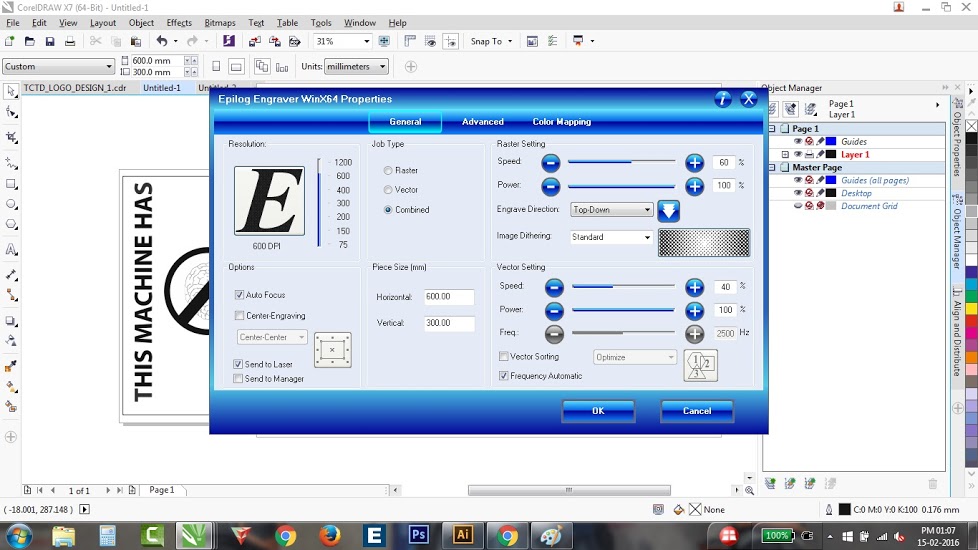978x550 pixels.
Task: Decrease vector speed with minus button
Action: 554,287
